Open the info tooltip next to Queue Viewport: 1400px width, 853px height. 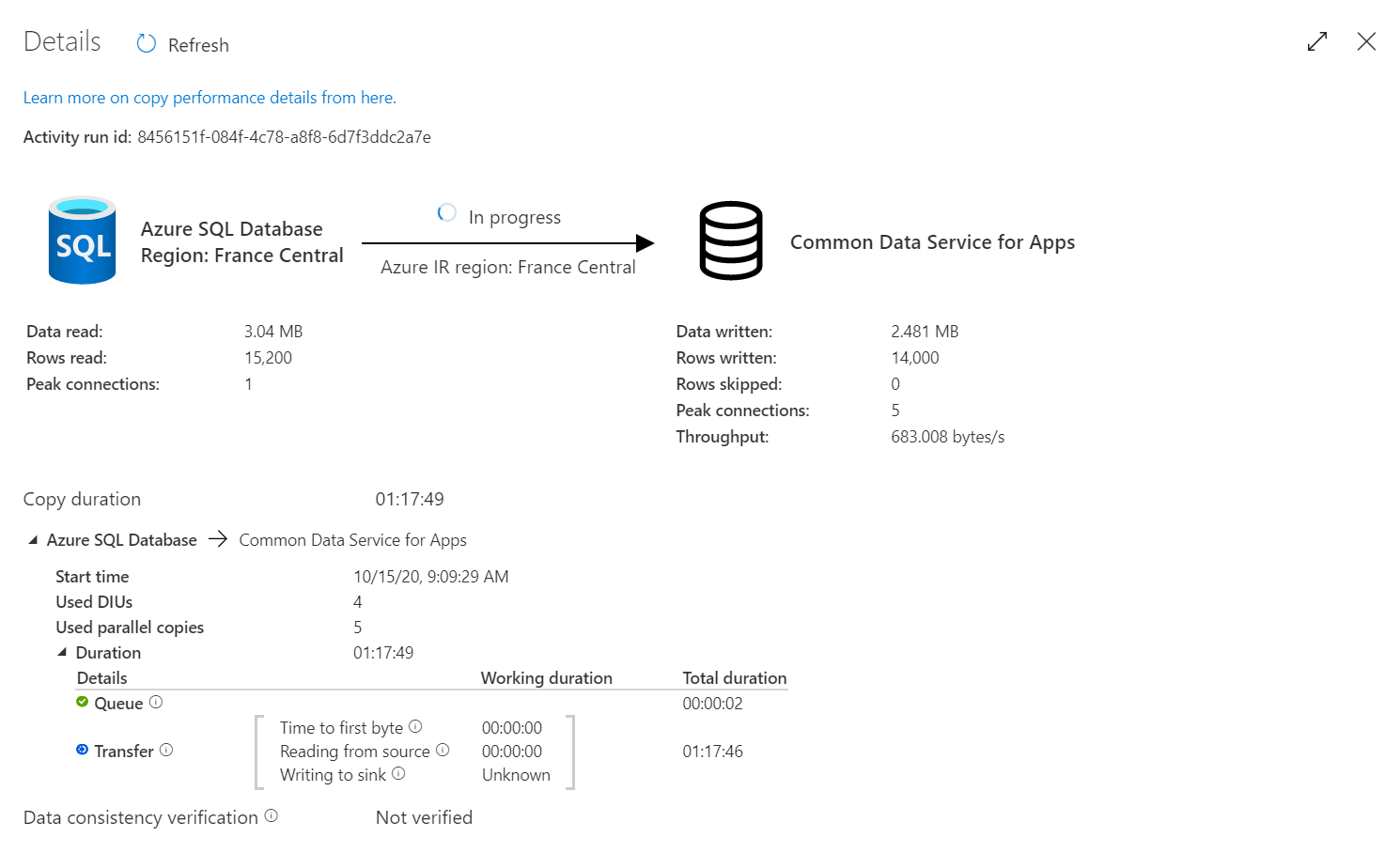156,702
